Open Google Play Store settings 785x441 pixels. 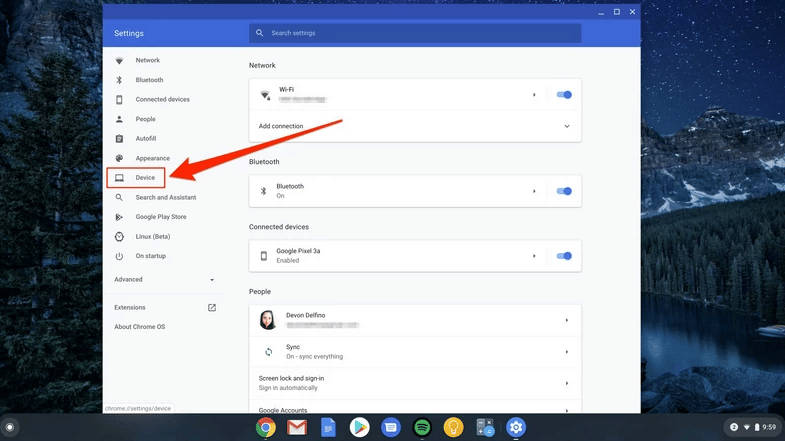[x=161, y=217]
